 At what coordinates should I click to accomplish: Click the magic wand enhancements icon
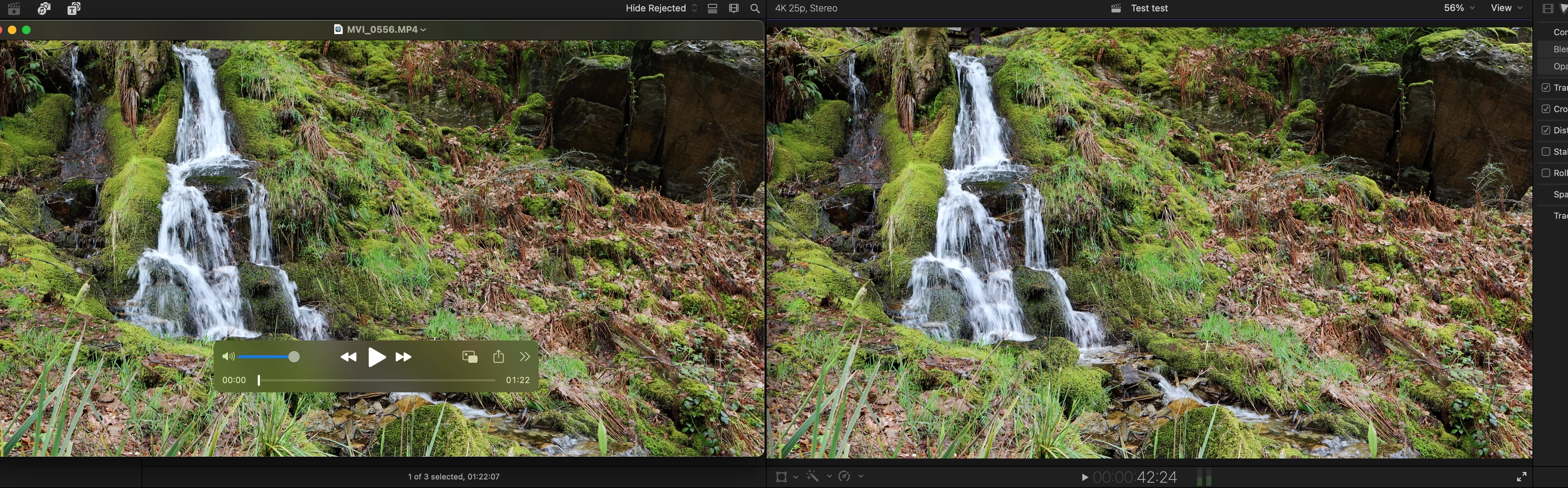point(812,476)
